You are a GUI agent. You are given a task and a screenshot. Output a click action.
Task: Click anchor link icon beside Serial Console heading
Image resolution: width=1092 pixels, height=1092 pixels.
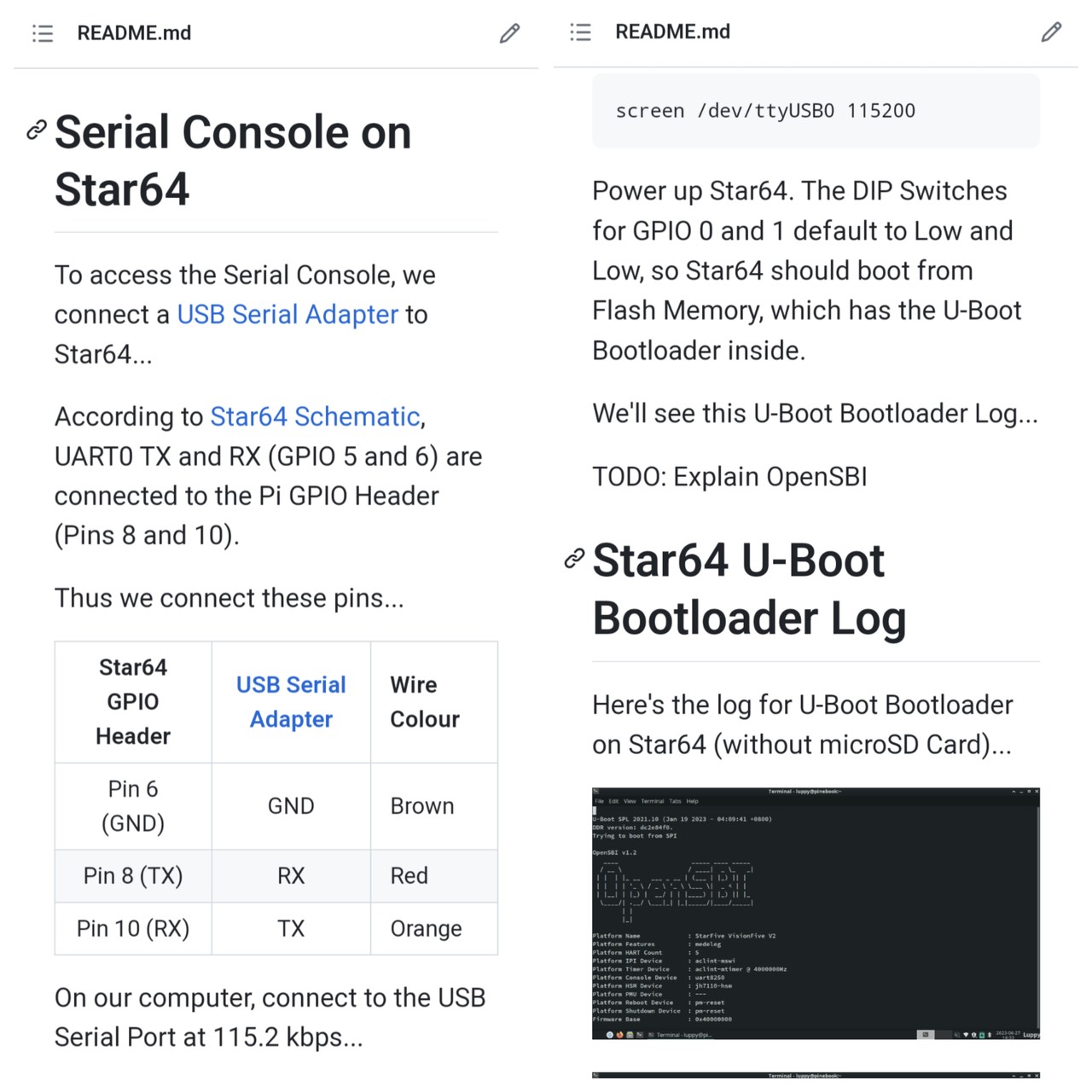pos(36,131)
